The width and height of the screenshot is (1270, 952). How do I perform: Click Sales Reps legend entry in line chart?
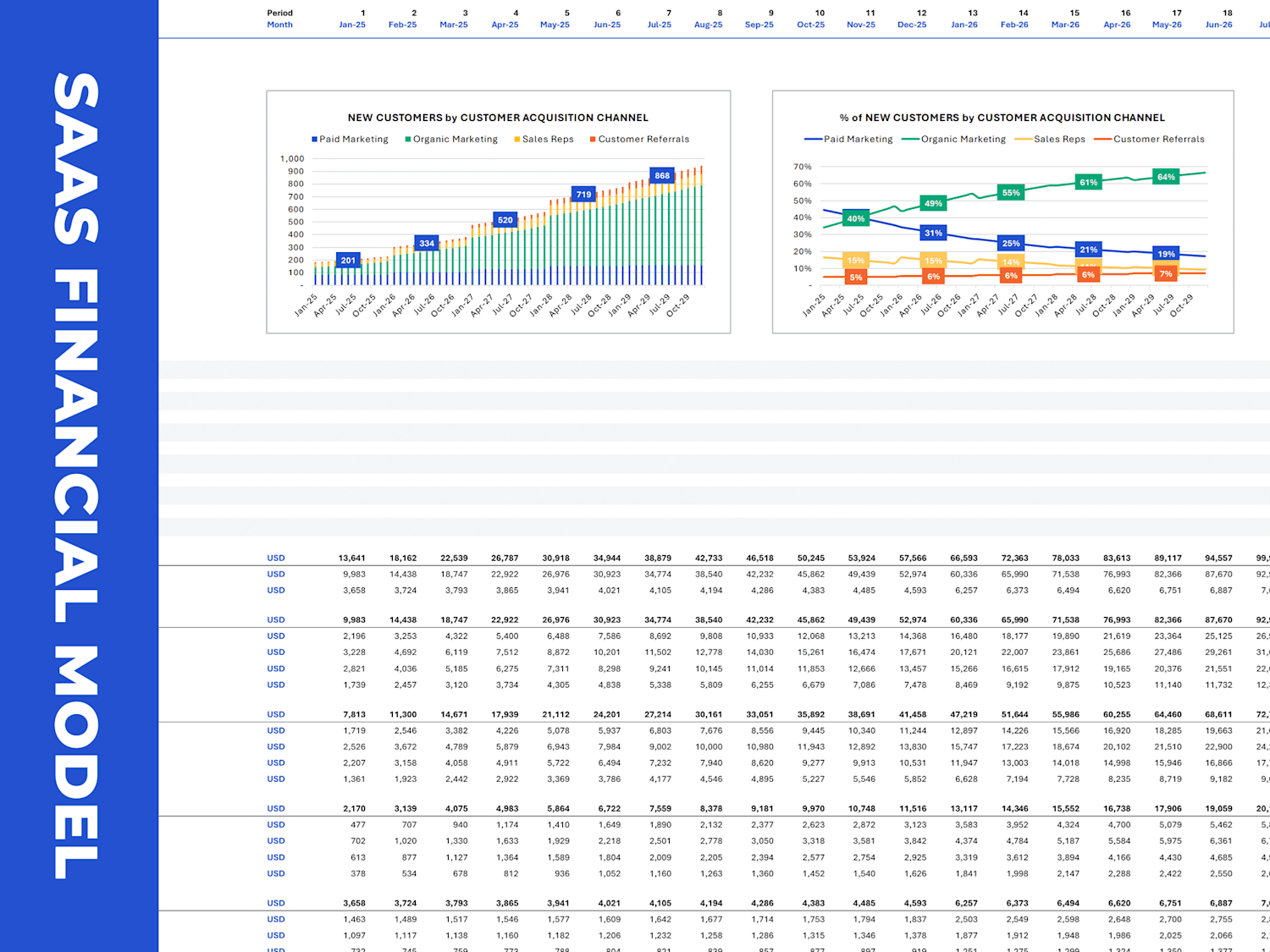1050,139
